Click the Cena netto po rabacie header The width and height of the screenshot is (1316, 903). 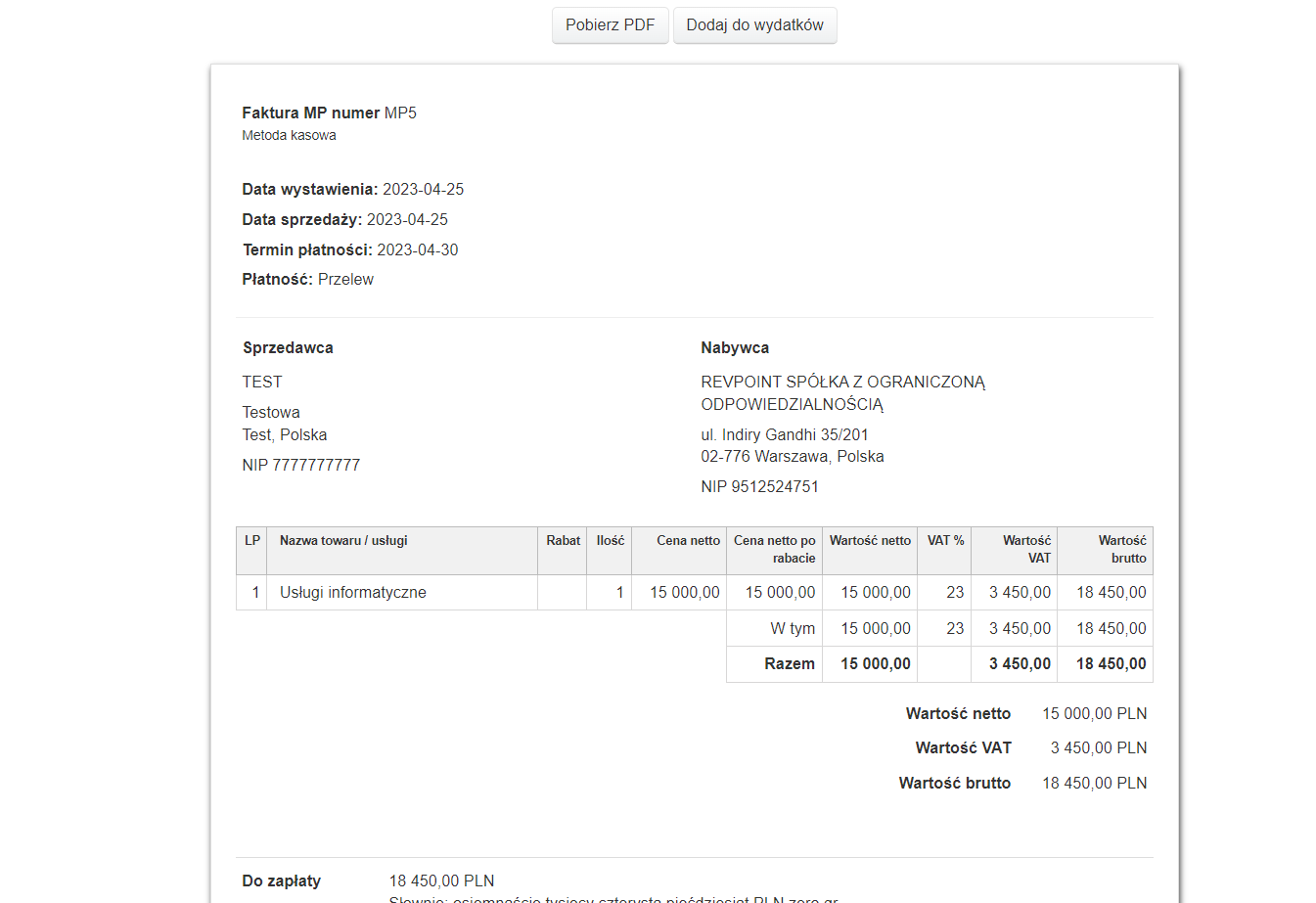point(775,549)
